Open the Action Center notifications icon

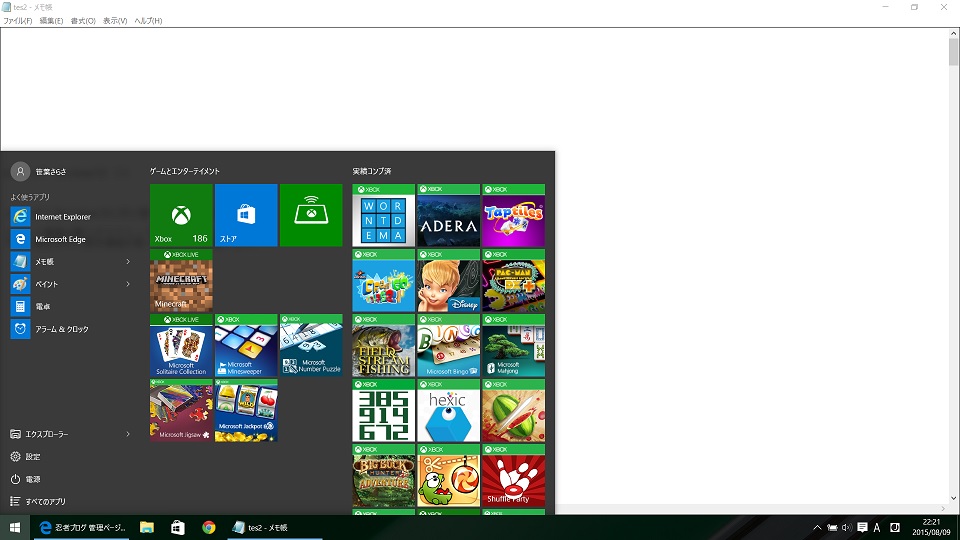pos(862,527)
